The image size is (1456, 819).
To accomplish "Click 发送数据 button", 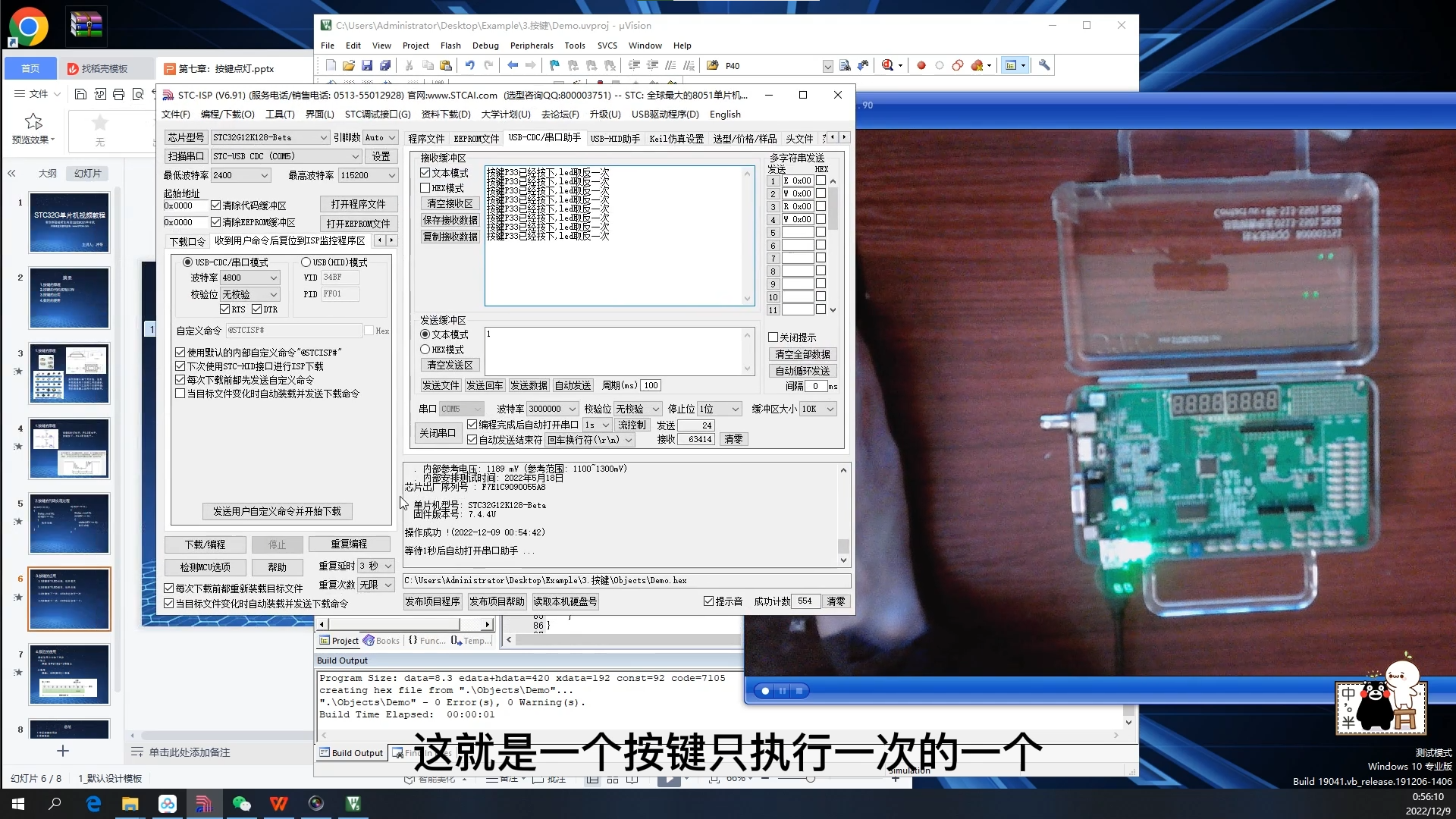I will [x=529, y=385].
